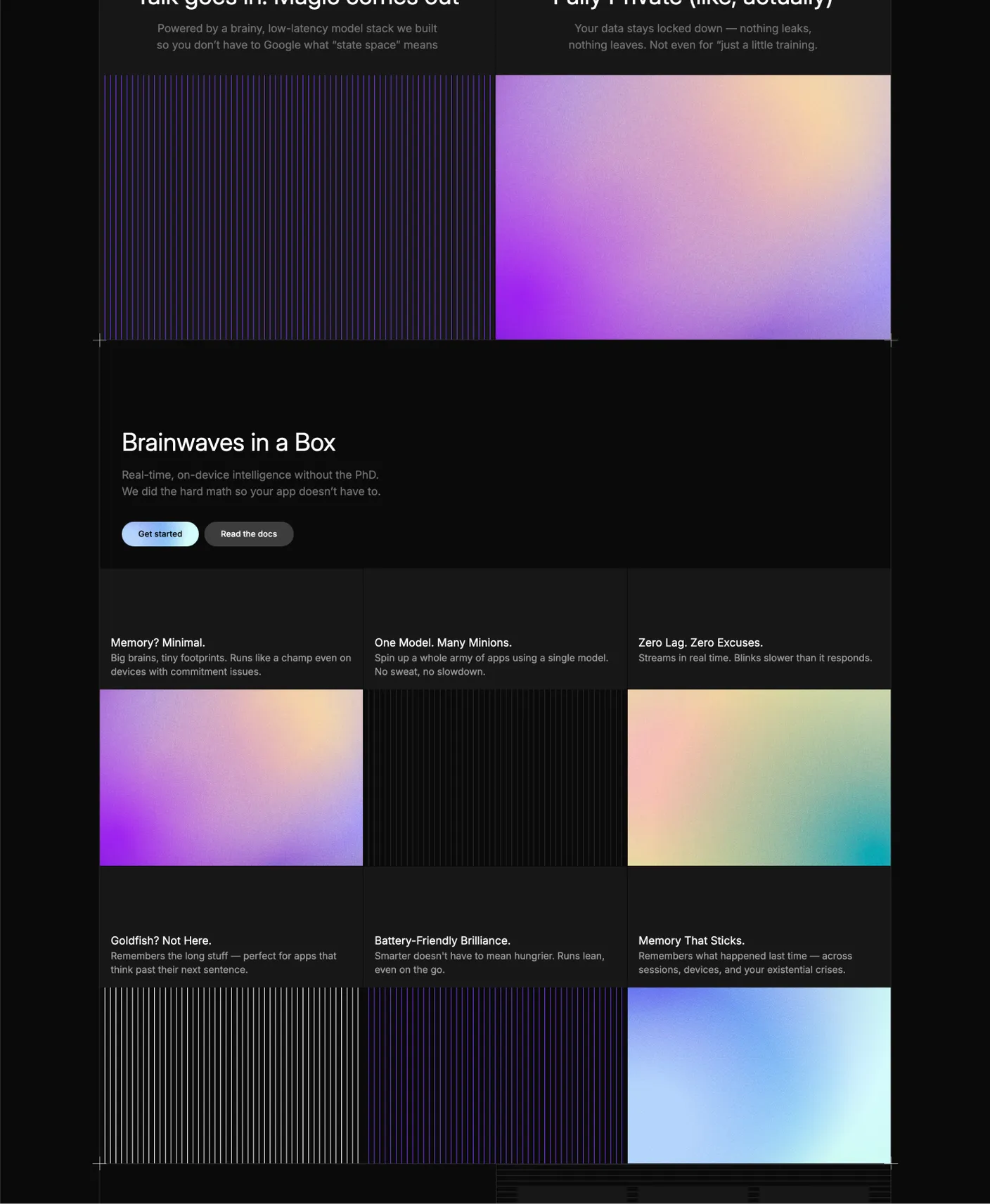The height and width of the screenshot is (1204, 990).
Task: Click the "Your data stays locked down" paragraph
Action: coord(693,37)
